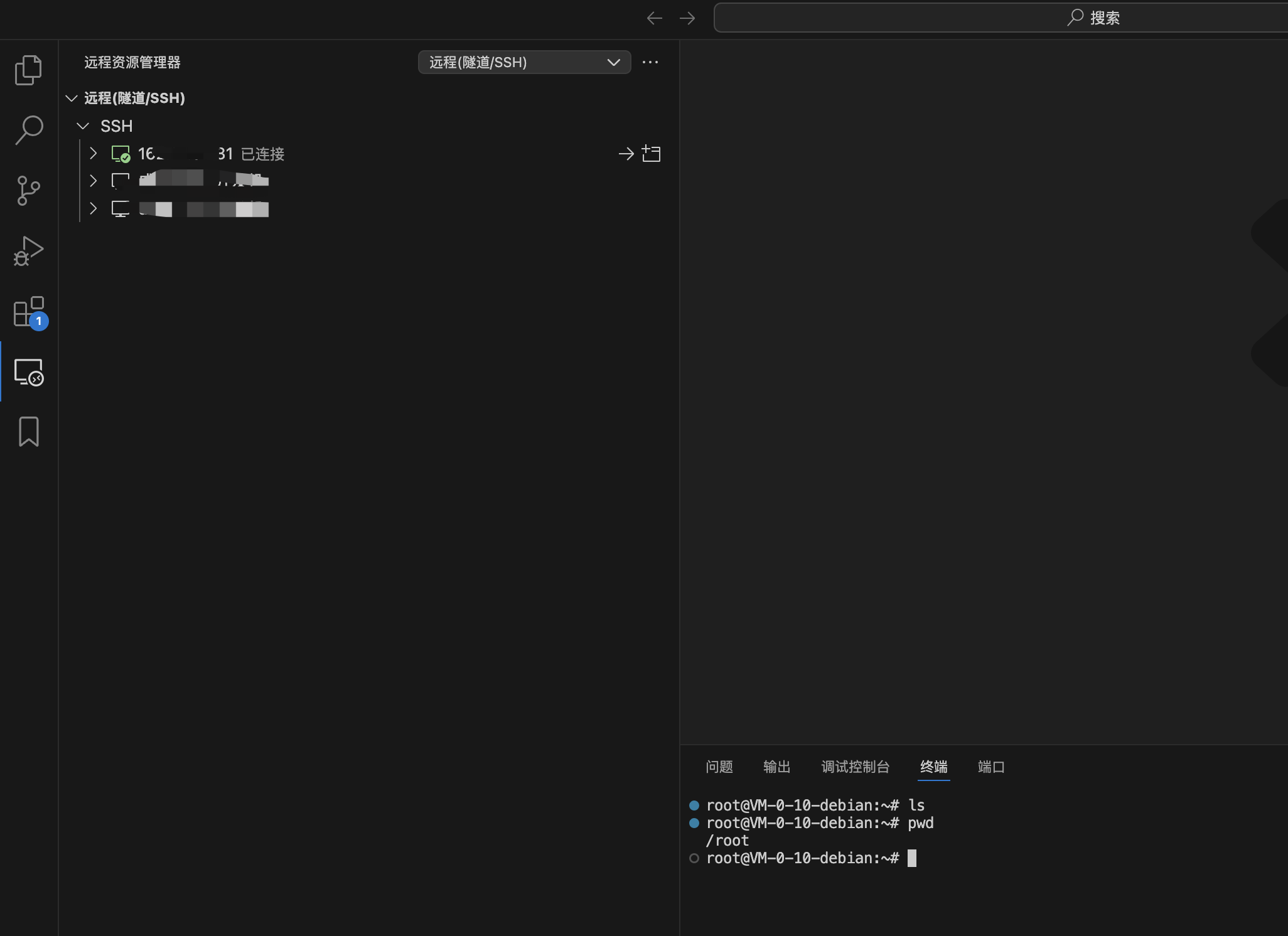
Task: Expand the connected 已连接 host entry
Action: tap(94, 153)
